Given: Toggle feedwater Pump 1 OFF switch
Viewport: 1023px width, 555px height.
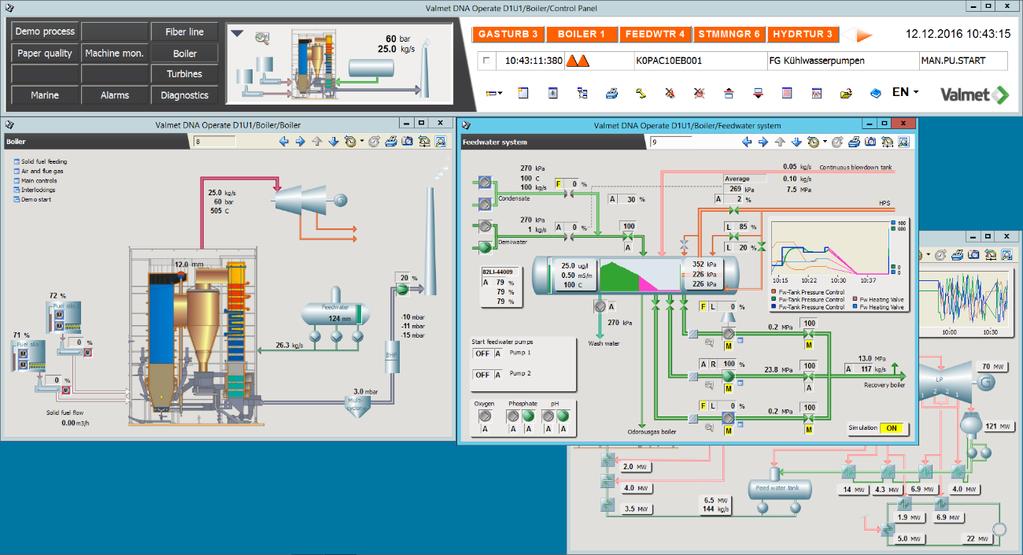Looking at the screenshot, I should click(482, 353).
